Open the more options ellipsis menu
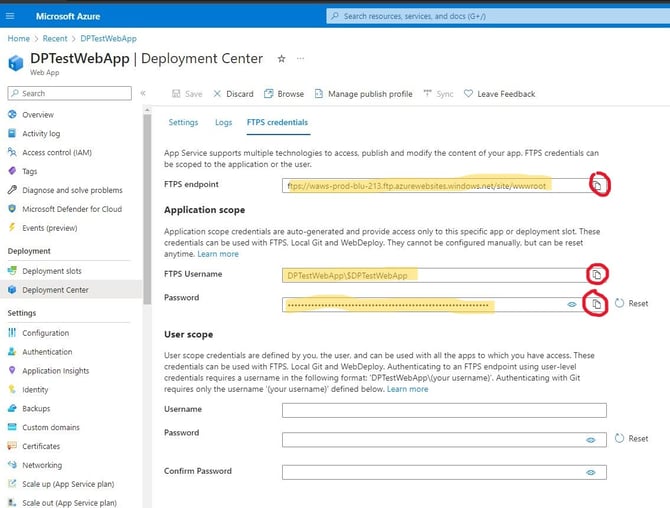Screen dimensions: 670x508 (301, 59)
